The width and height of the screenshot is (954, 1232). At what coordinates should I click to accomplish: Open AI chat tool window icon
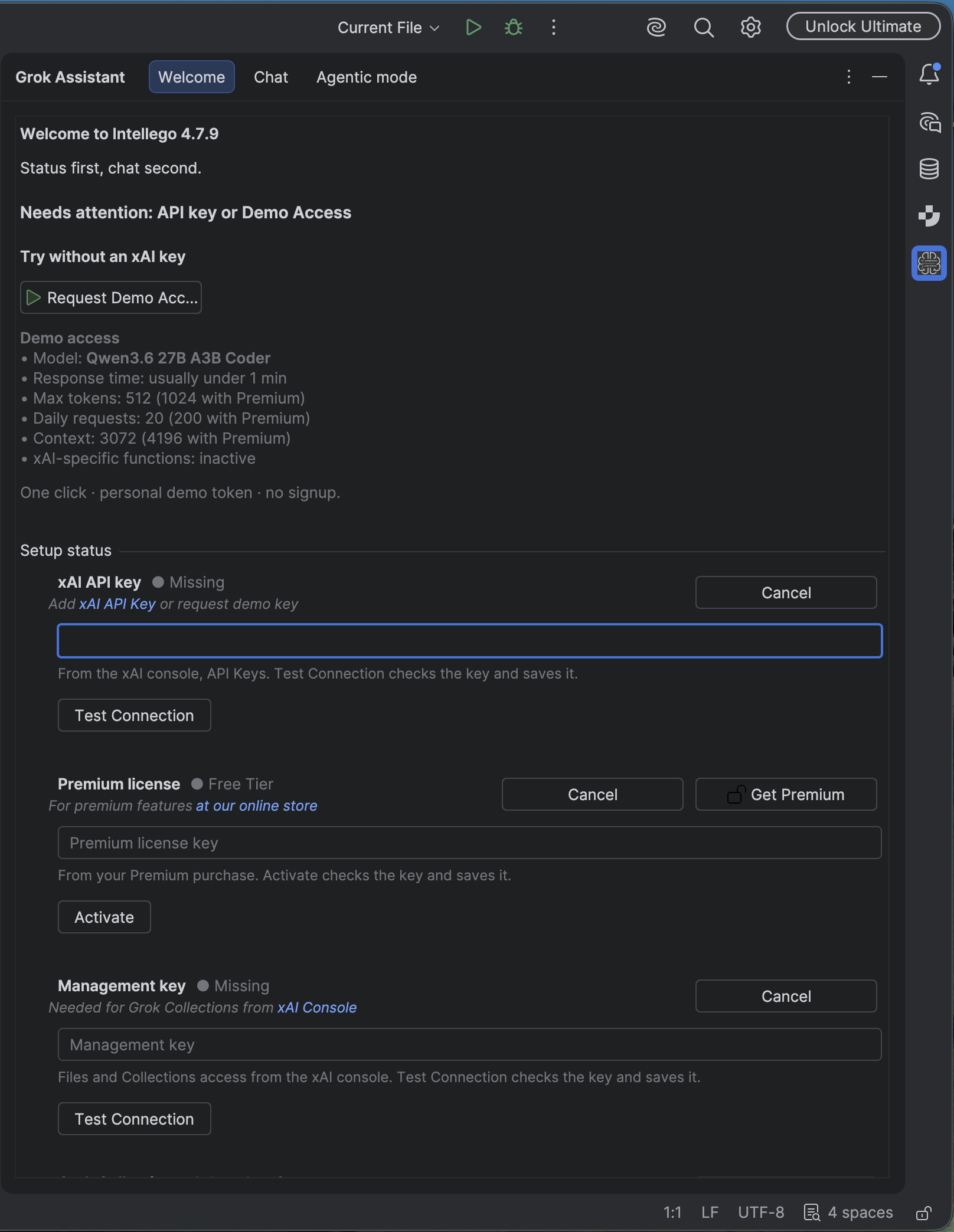pyautogui.click(x=929, y=122)
